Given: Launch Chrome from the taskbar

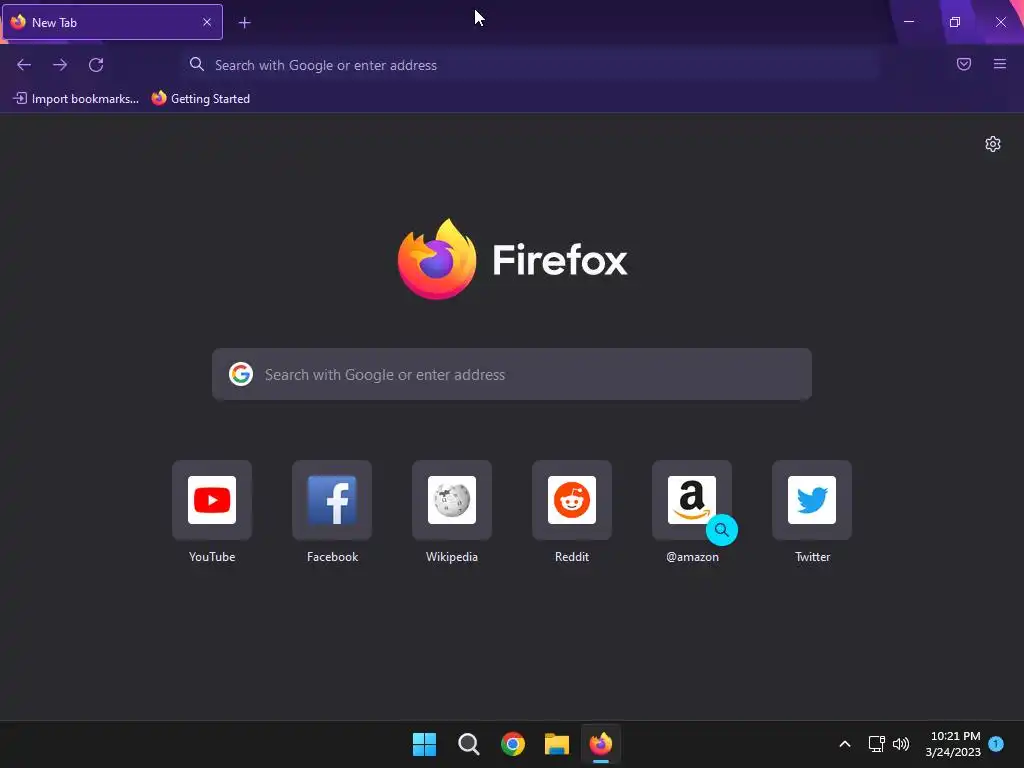Looking at the screenshot, I should pyautogui.click(x=513, y=744).
